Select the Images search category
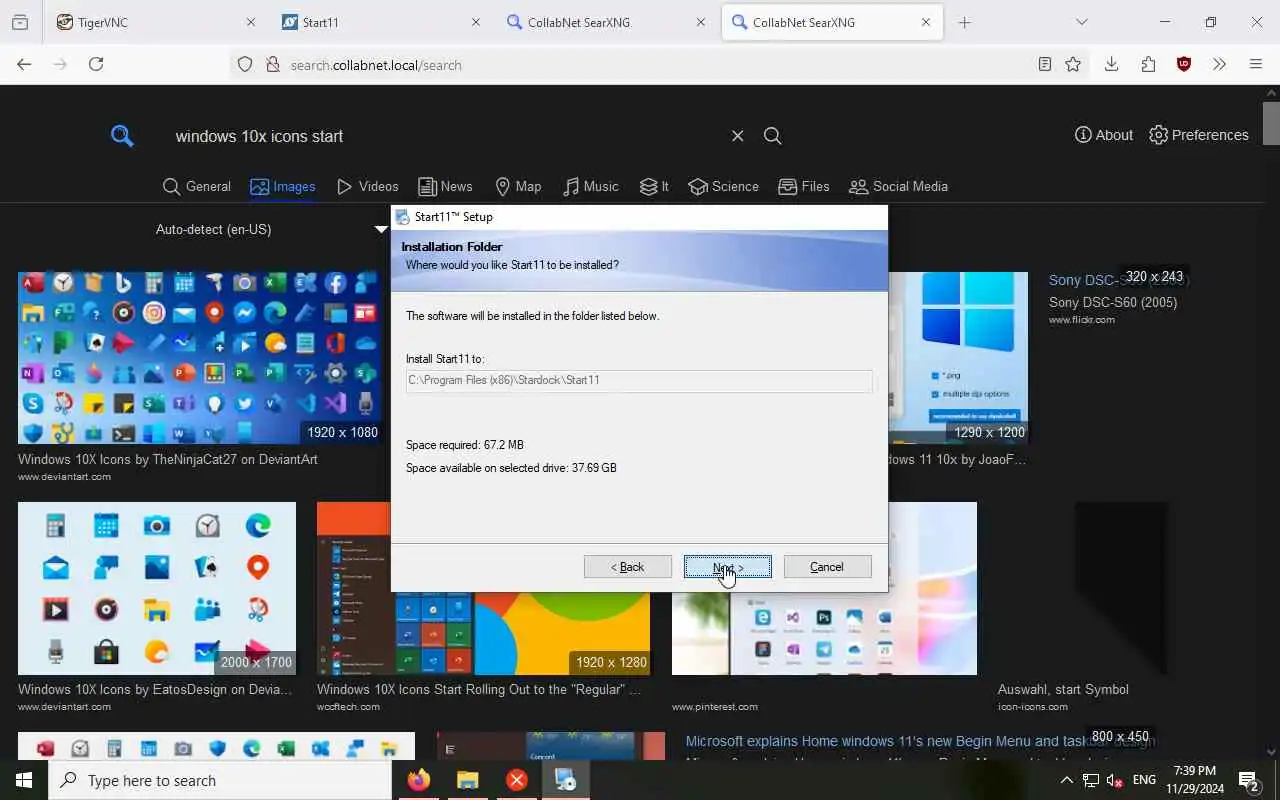Viewport: 1280px width, 800px height. pos(283,187)
